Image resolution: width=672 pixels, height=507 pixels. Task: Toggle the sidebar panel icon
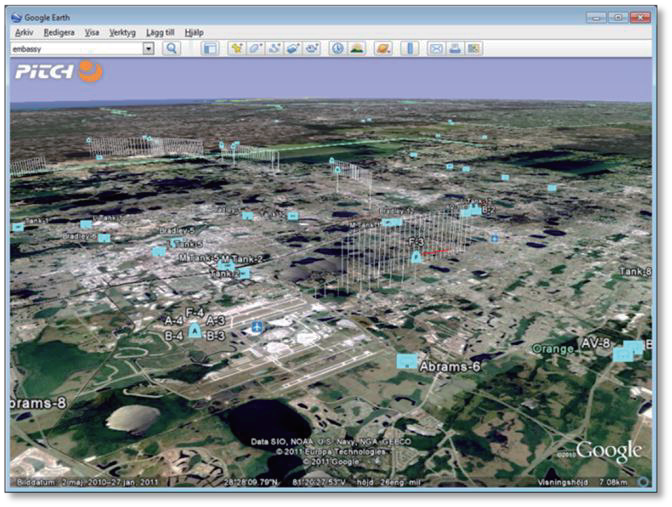(210, 48)
